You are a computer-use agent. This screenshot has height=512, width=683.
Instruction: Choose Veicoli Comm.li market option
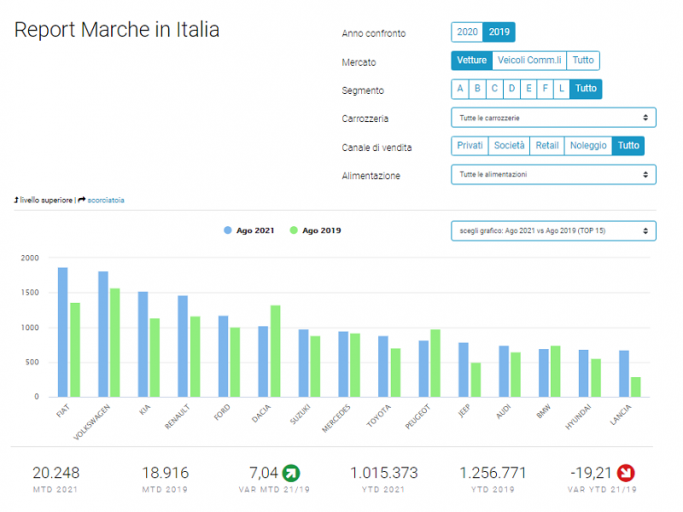(529, 60)
